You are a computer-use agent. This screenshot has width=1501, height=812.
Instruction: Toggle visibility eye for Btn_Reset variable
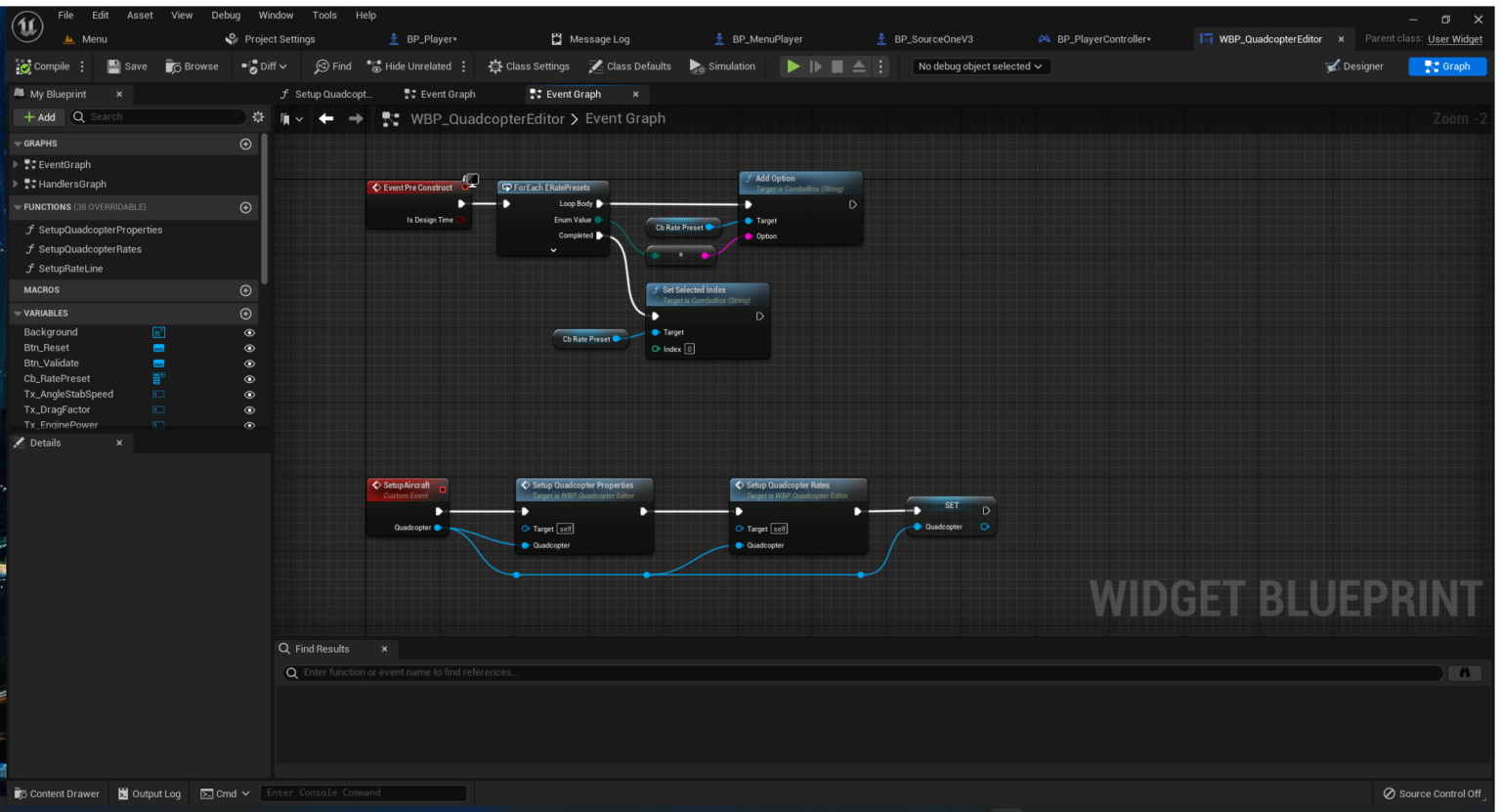coord(249,348)
